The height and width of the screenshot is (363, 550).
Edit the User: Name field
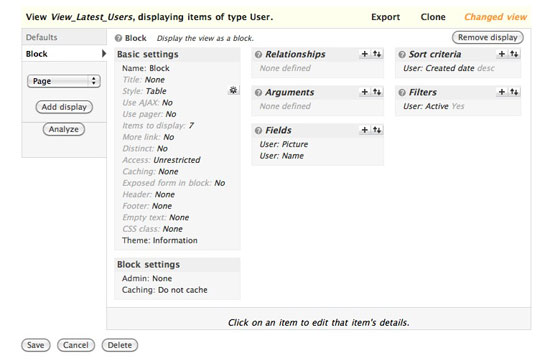pos(282,156)
